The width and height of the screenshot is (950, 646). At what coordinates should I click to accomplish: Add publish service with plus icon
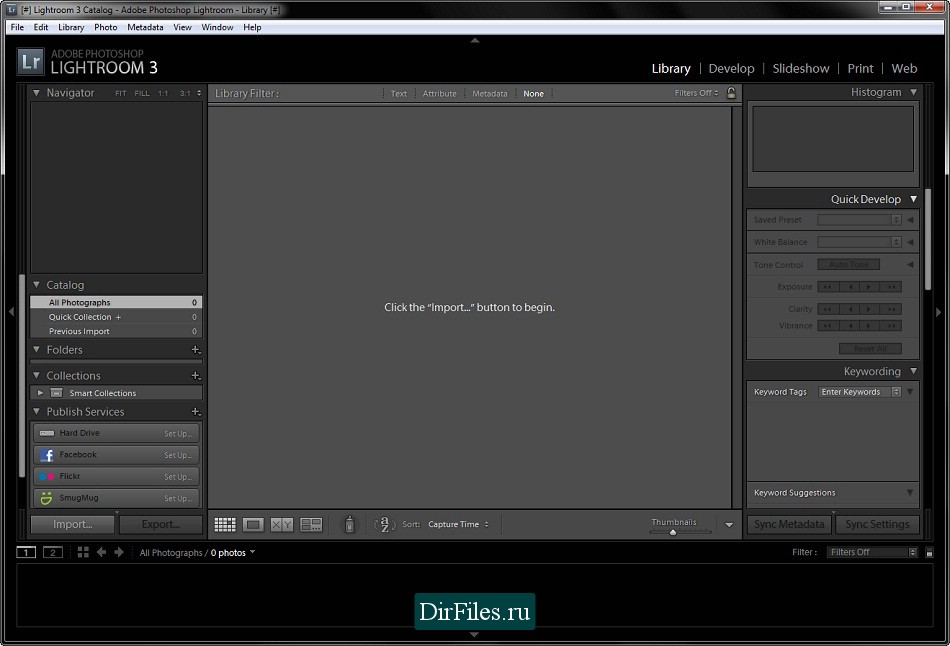(196, 411)
